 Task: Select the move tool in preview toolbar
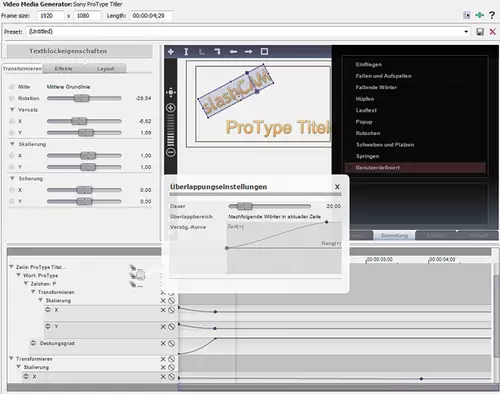coord(171,52)
